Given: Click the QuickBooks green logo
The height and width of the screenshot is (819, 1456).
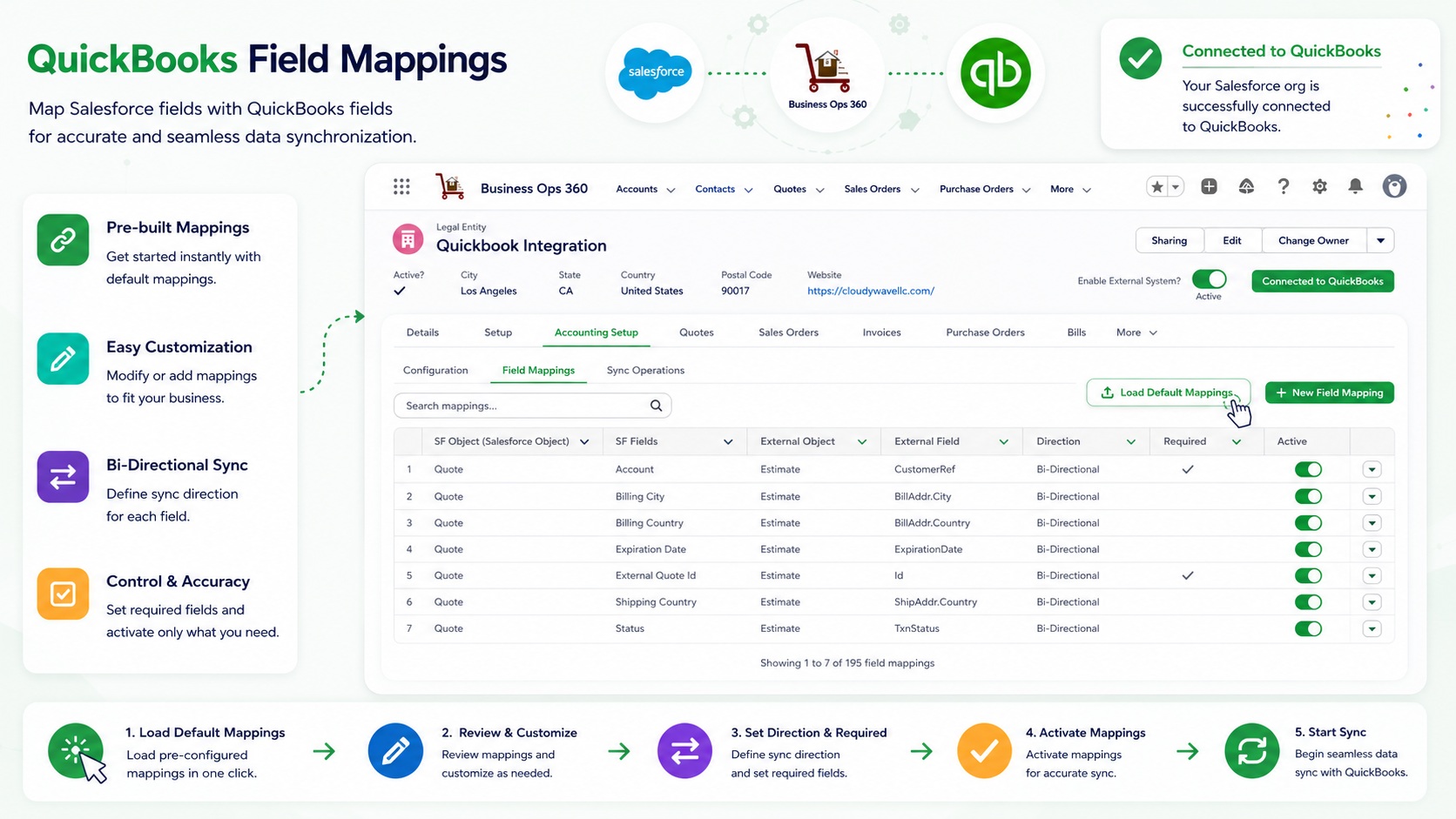Looking at the screenshot, I should (995, 73).
